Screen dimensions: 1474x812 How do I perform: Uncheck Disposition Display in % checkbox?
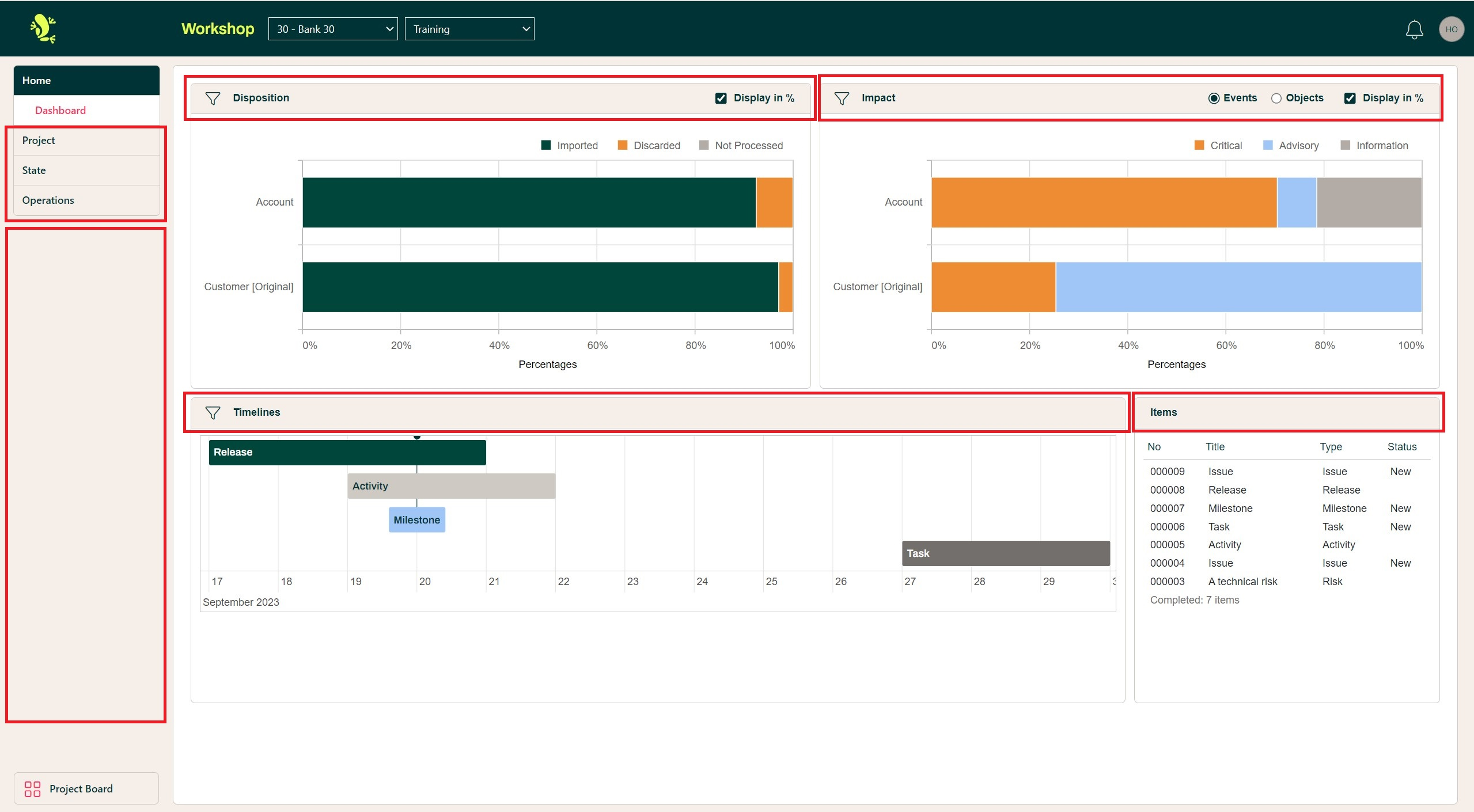click(721, 98)
